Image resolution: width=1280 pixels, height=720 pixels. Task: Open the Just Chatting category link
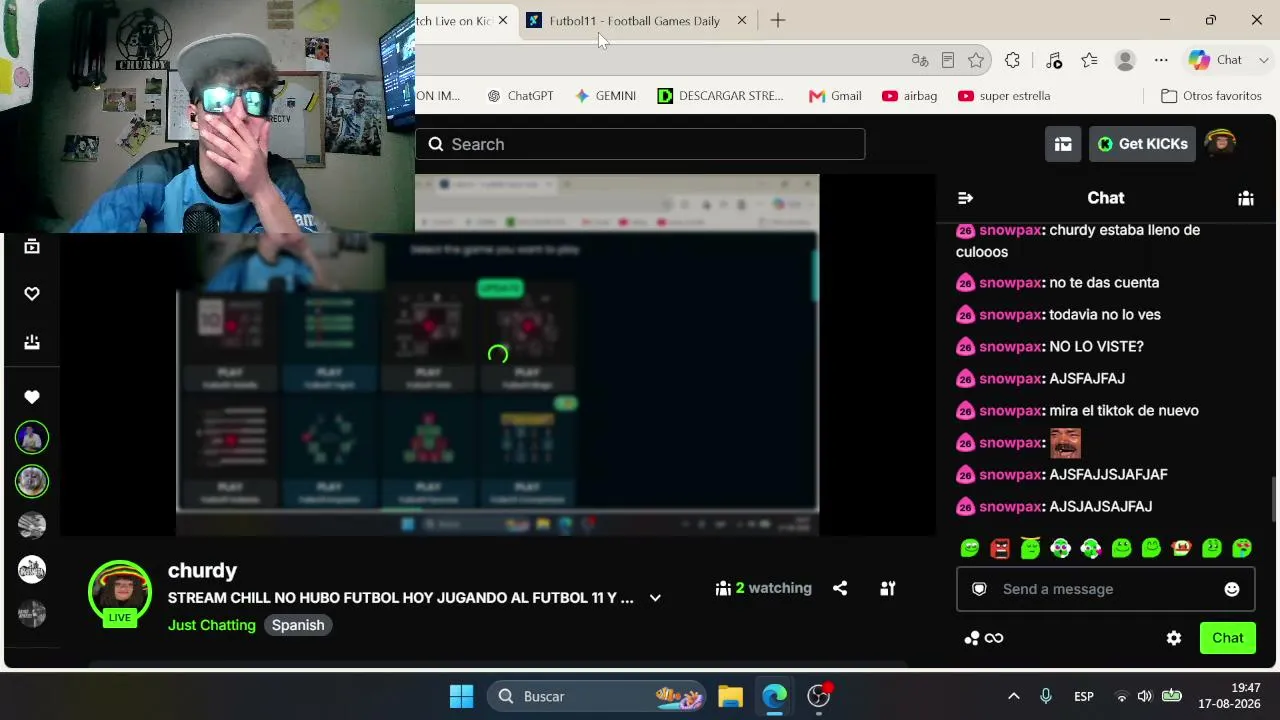point(212,625)
